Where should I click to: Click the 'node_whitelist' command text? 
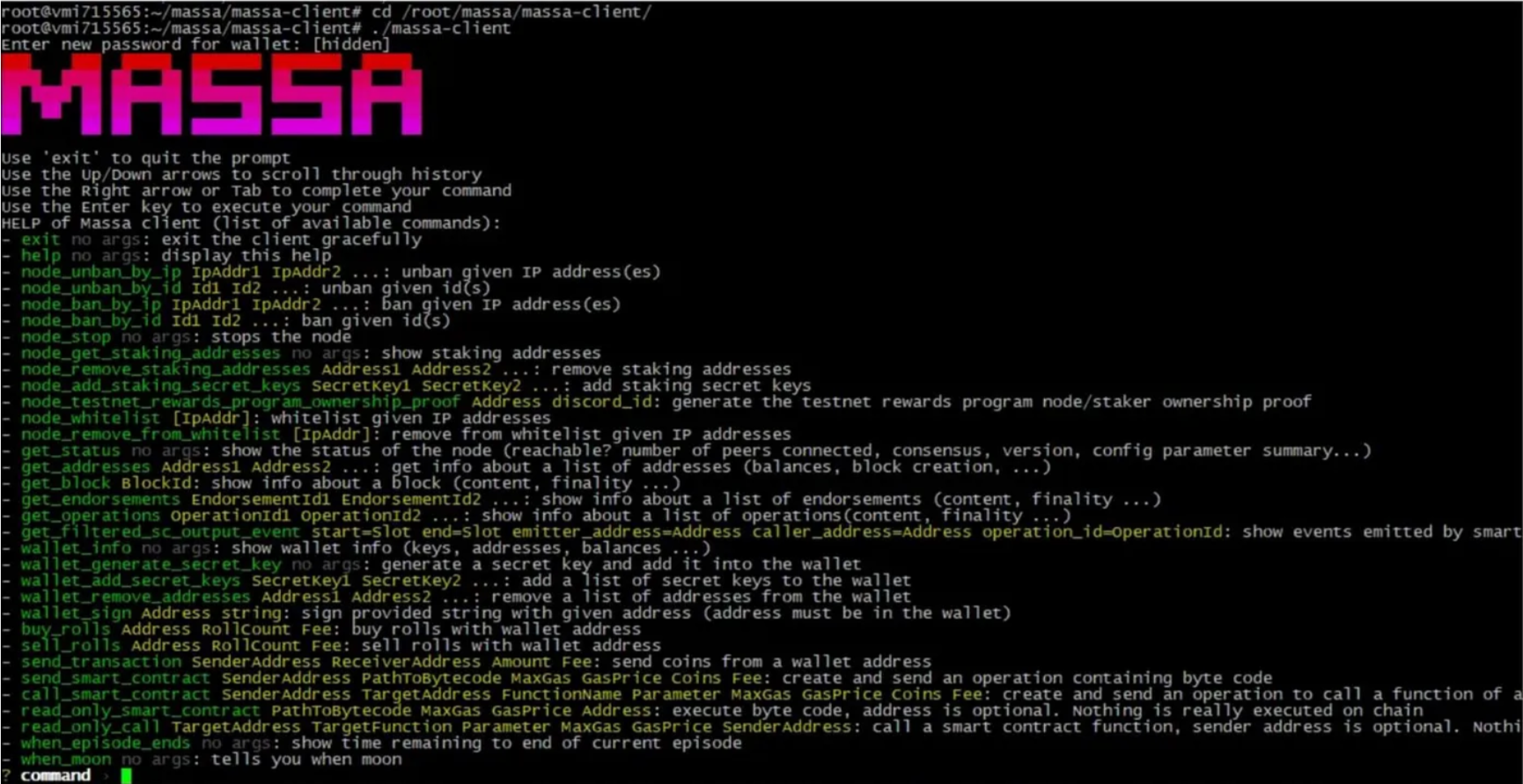click(x=91, y=418)
